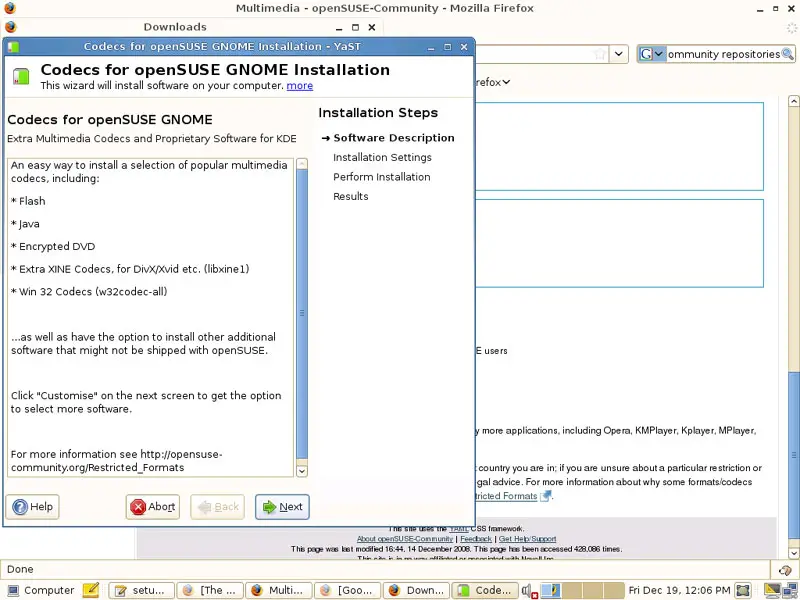Click the '* Java' codec line
The height and width of the screenshot is (600, 800).
point(25,224)
